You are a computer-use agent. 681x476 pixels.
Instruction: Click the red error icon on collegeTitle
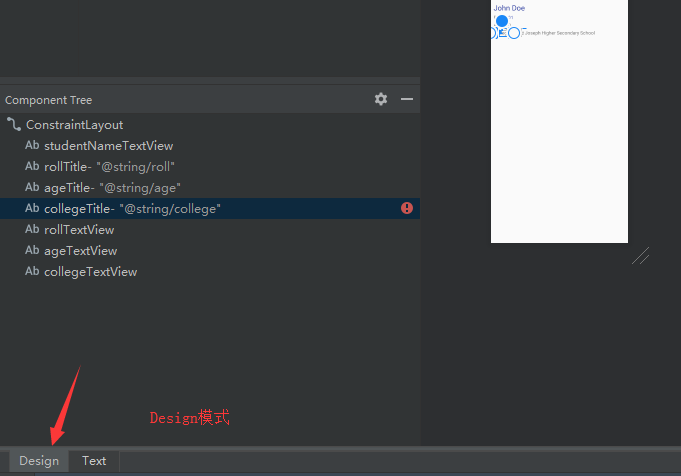pos(407,208)
